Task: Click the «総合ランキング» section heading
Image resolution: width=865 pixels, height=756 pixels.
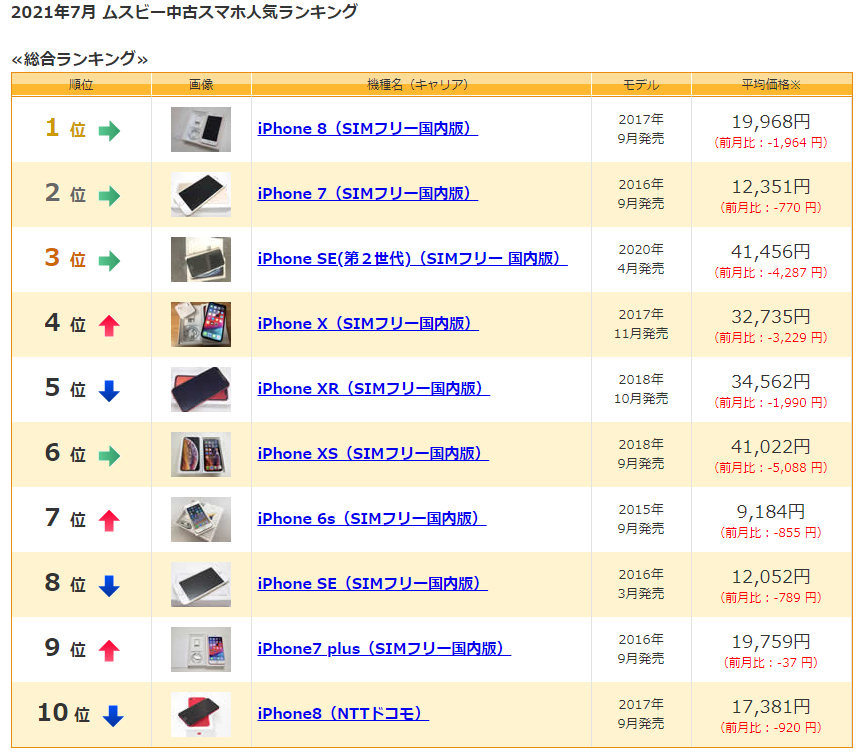Action: click(80, 58)
